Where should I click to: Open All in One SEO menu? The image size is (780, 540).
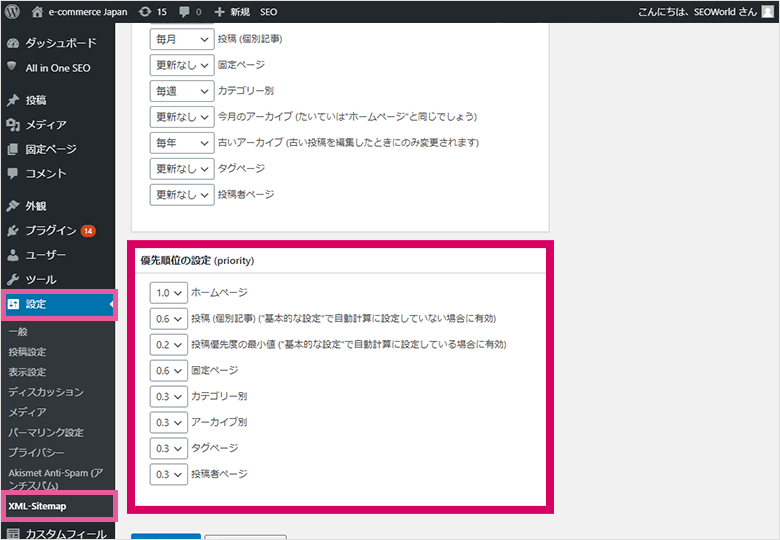[58, 68]
